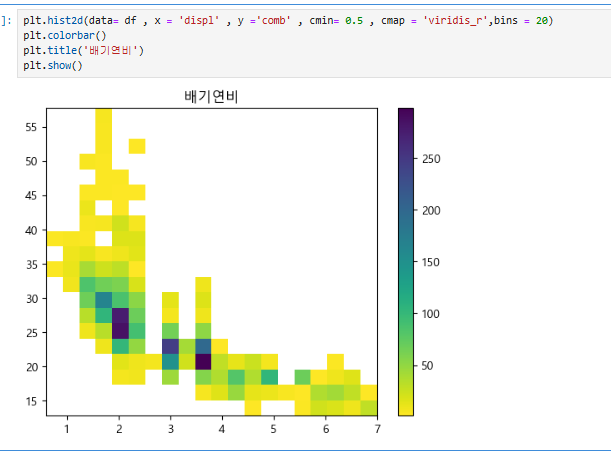Click the vertical viridis colorbar

pyautogui.click(x=406, y=262)
